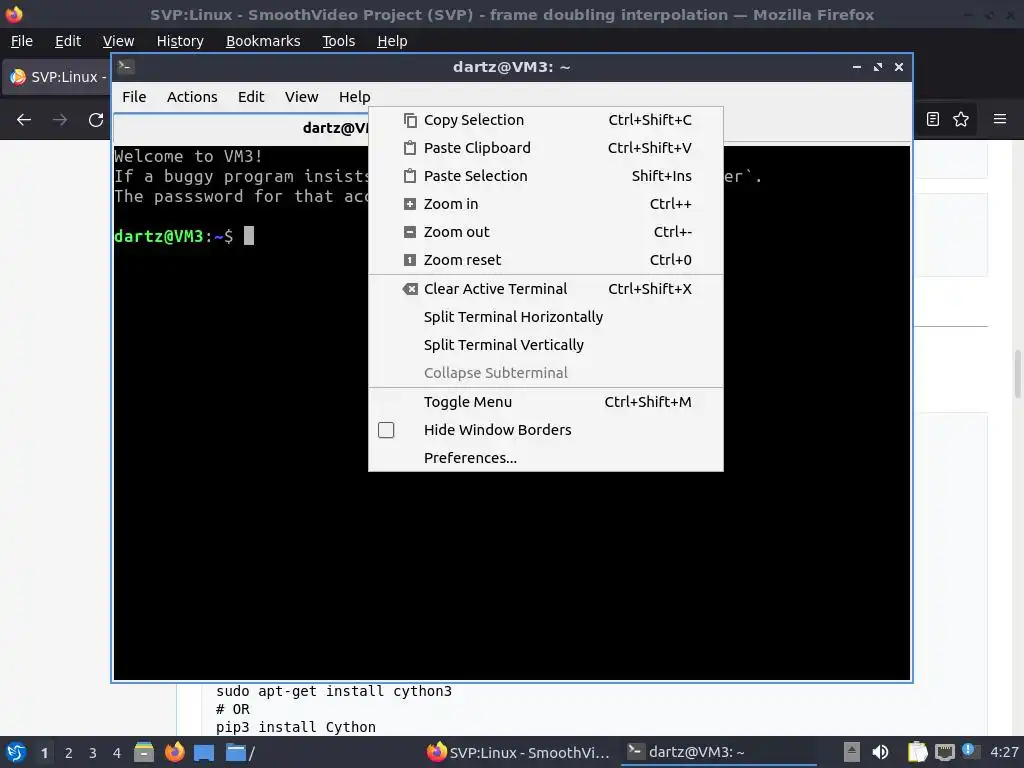Choose Copy Selection menu entry
Image resolution: width=1024 pixels, height=768 pixels.
[546, 120]
